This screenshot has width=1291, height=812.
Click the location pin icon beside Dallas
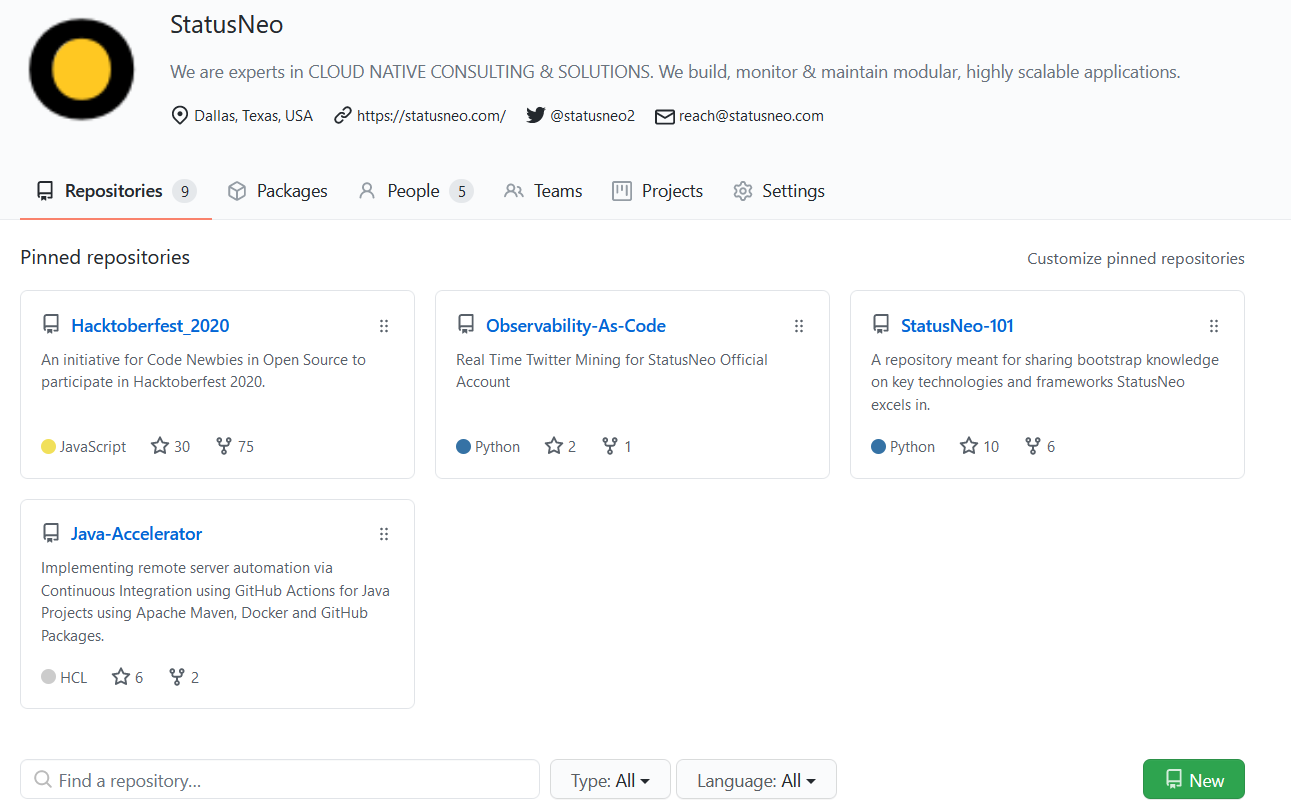point(180,116)
